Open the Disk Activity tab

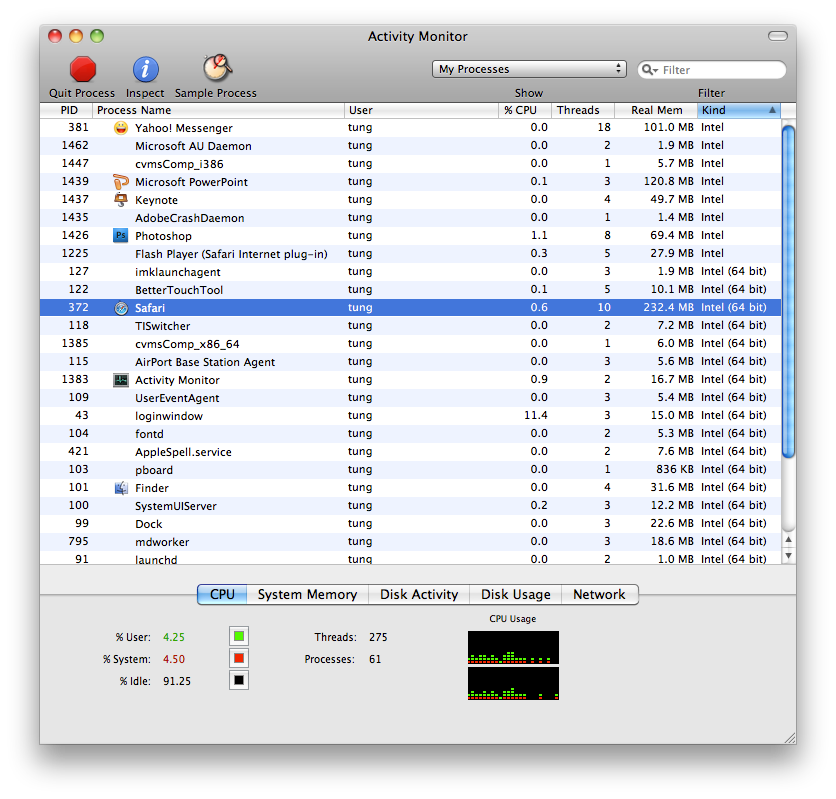pos(419,594)
